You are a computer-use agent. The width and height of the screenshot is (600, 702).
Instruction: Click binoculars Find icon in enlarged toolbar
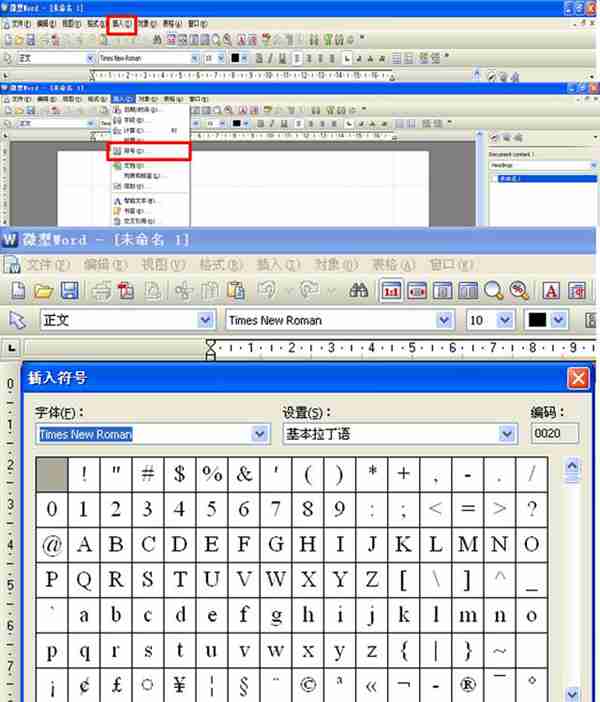tap(359, 291)
